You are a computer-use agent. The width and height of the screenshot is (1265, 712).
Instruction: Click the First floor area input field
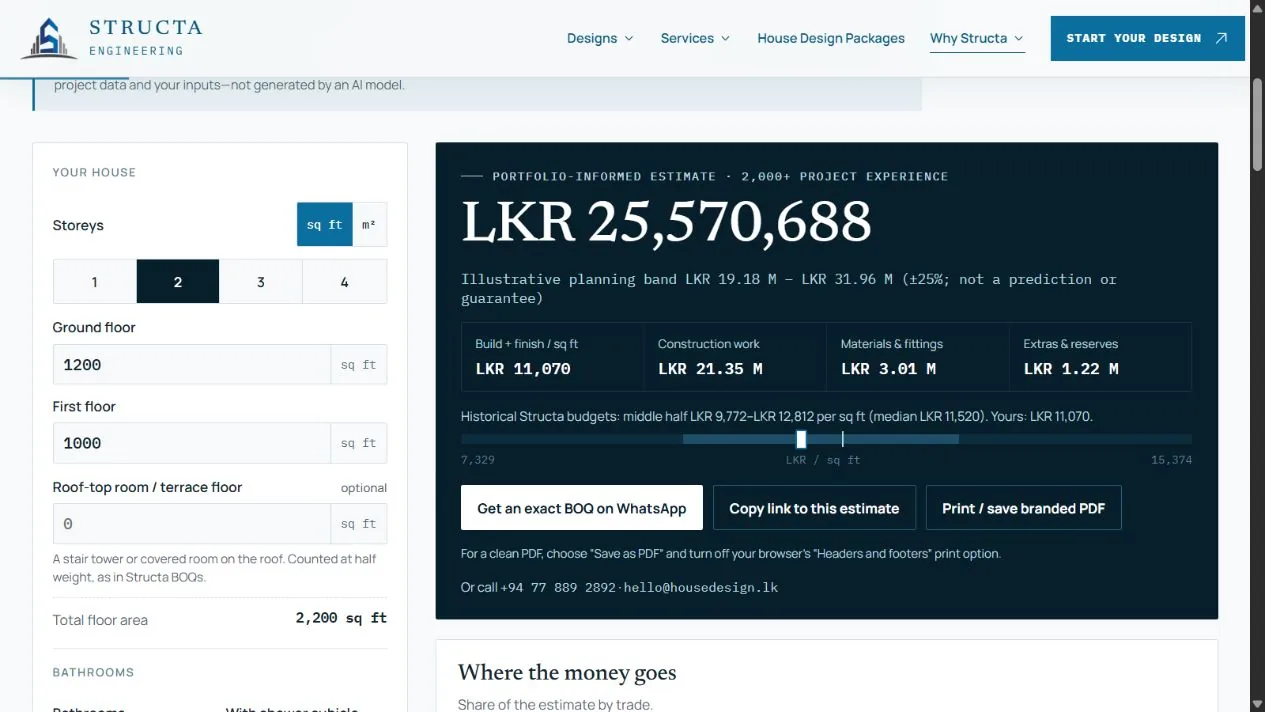192,443
